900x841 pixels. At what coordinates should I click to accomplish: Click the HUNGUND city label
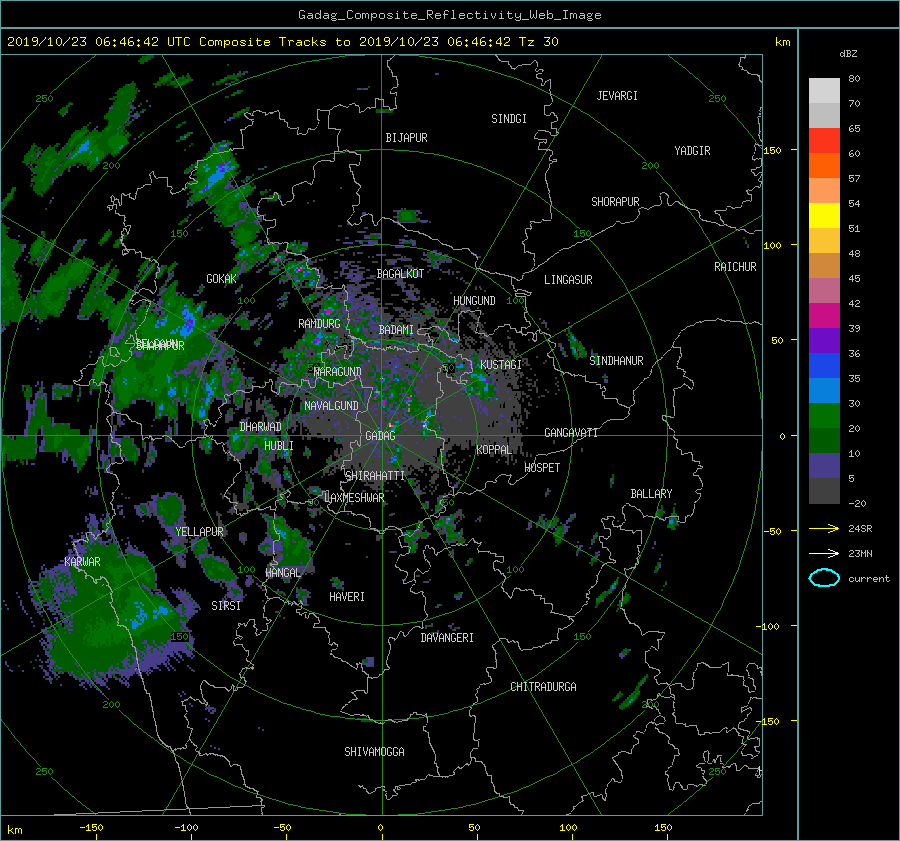474,301
